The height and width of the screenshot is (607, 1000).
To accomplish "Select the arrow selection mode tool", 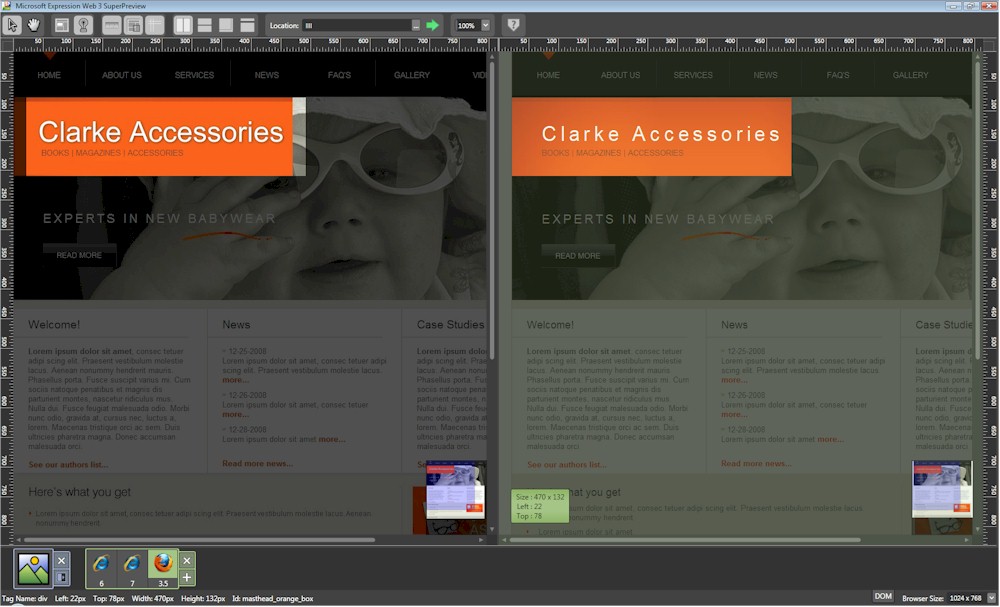I will point(13,26).
